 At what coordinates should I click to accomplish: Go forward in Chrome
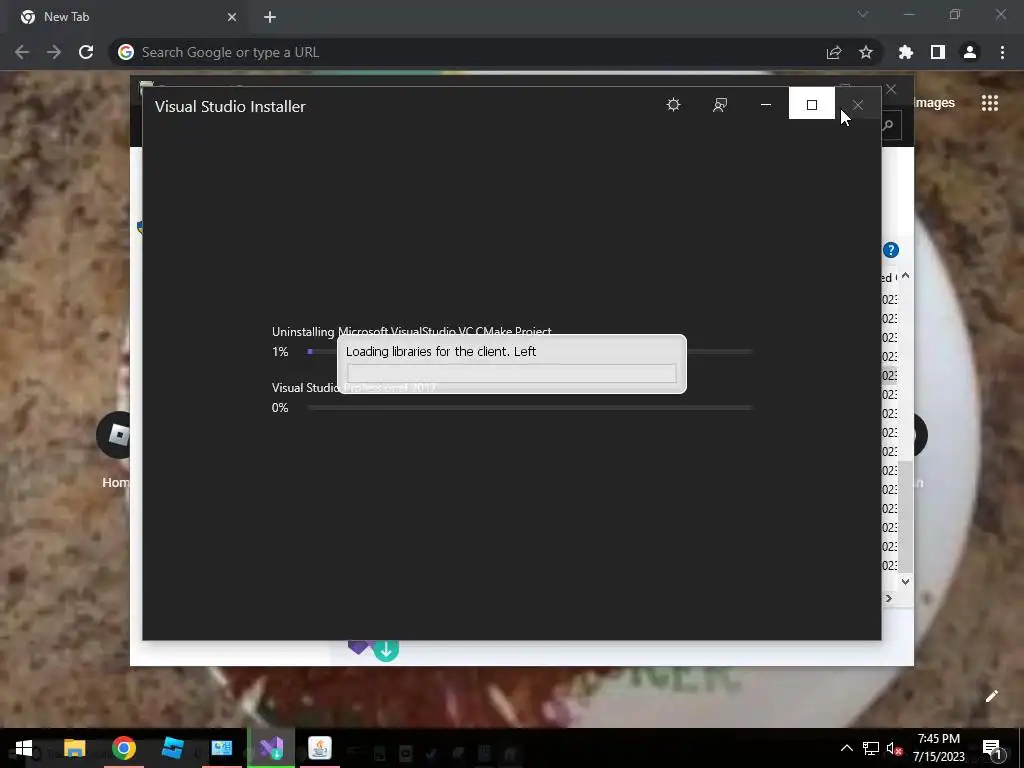click(x=54, y=52)
